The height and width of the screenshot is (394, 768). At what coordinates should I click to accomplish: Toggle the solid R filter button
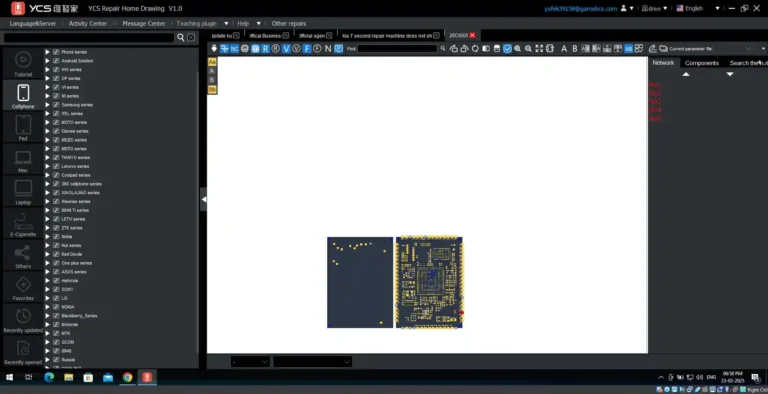265,49
